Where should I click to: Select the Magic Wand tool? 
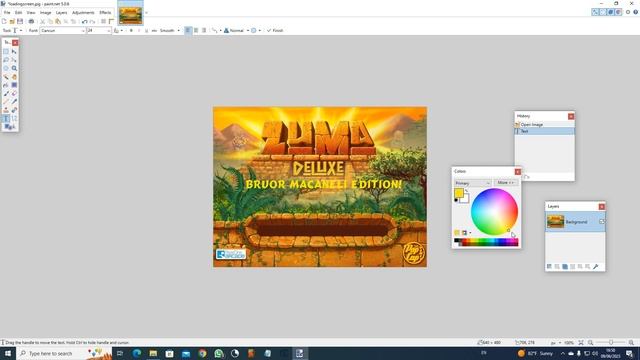(x=6, y=77)
